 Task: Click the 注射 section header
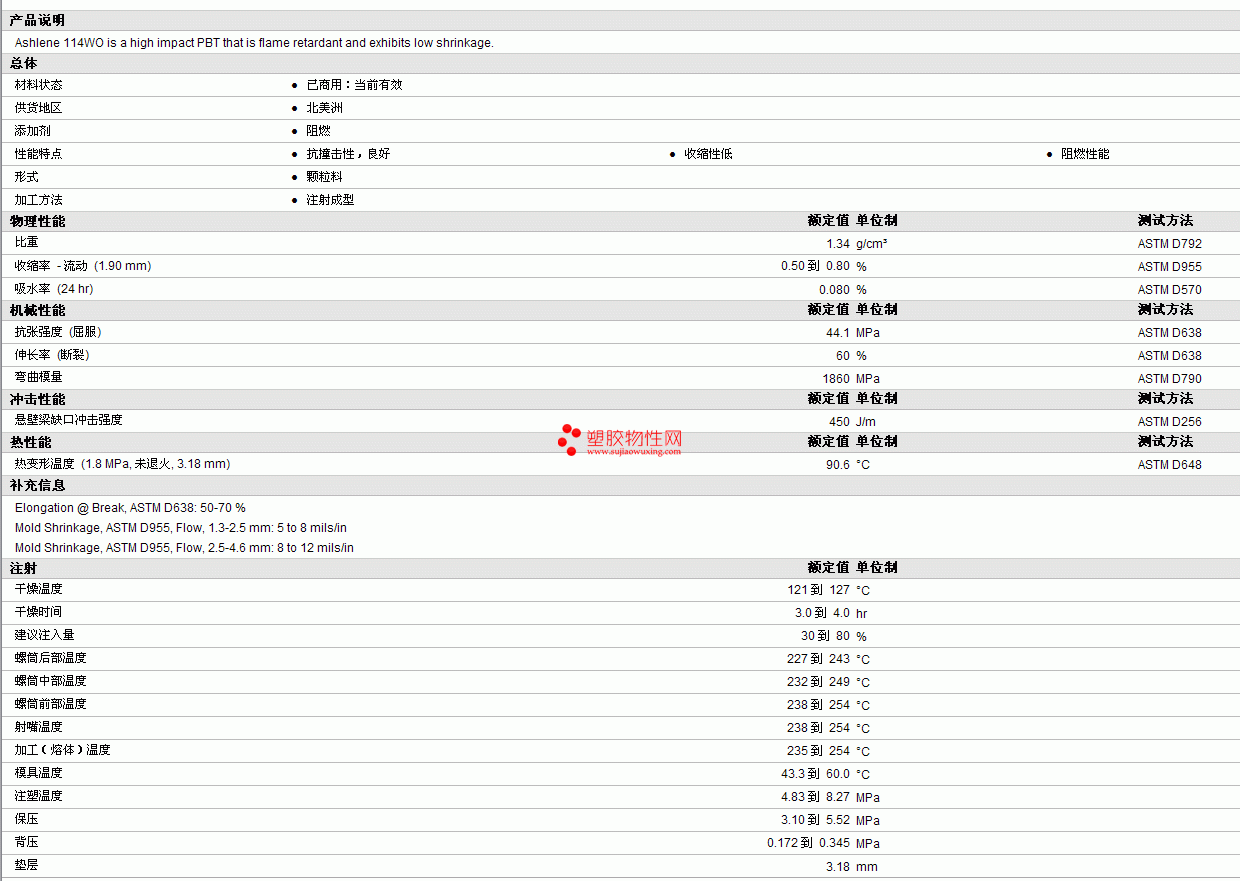click(24, 568)
